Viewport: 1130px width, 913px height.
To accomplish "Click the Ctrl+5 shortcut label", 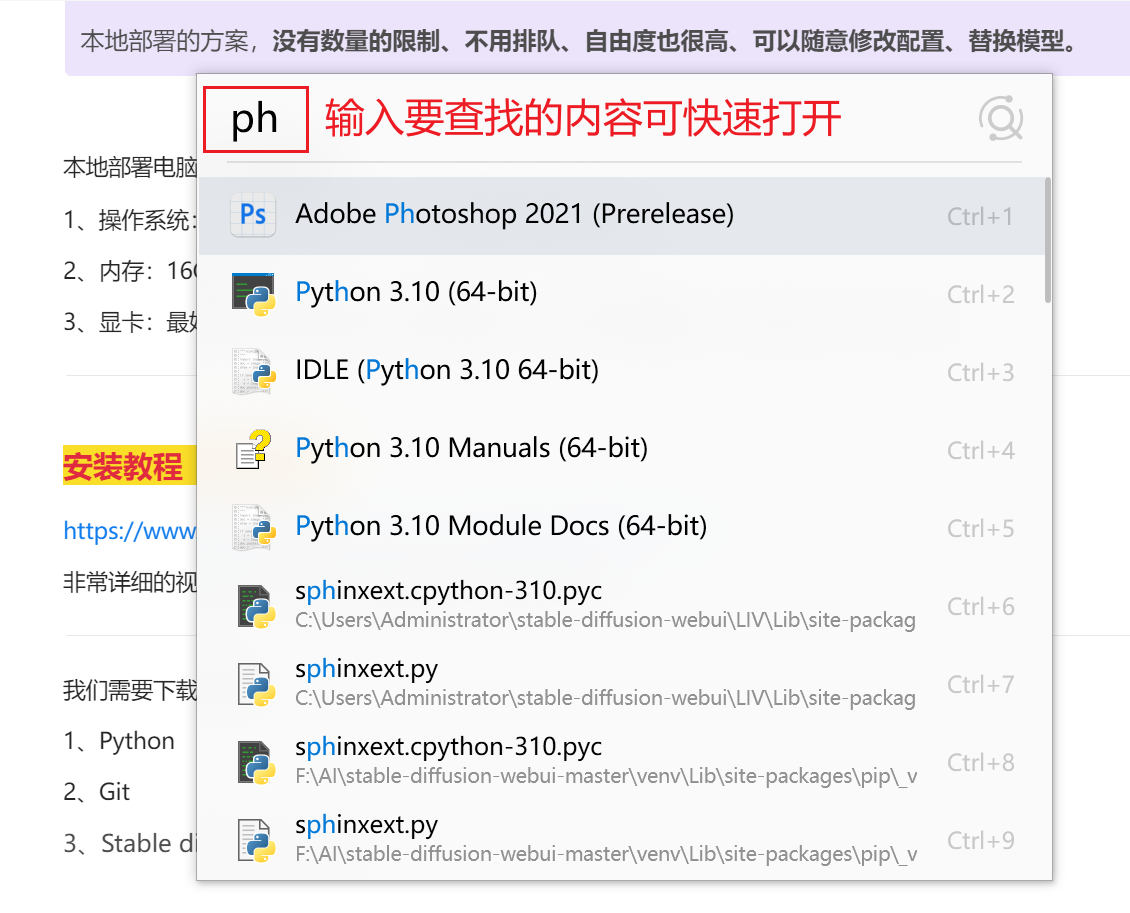I will tap(980, 528).
